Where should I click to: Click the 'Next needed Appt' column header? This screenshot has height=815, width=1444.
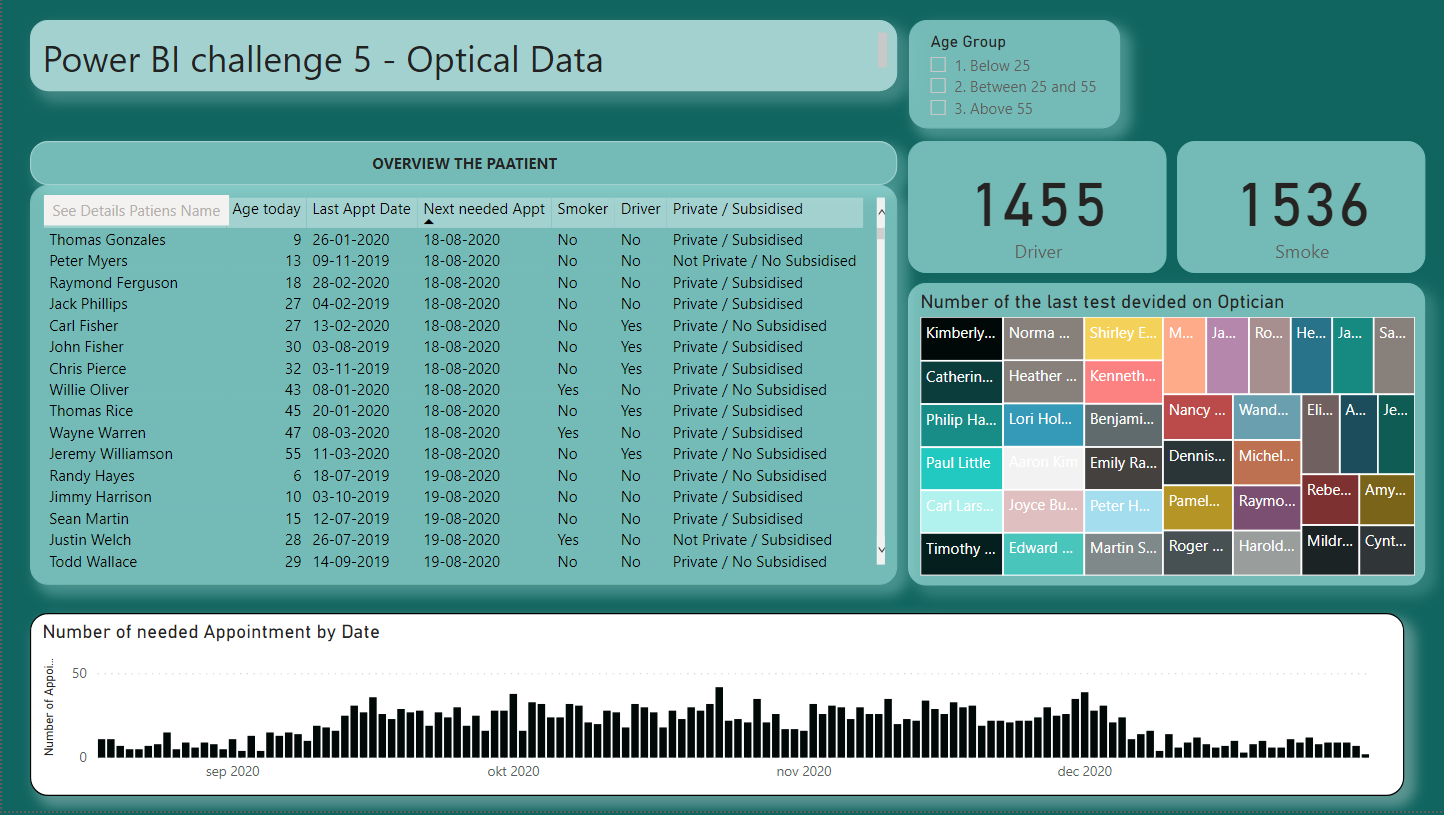pyautogui.click(x=484, y=209)
